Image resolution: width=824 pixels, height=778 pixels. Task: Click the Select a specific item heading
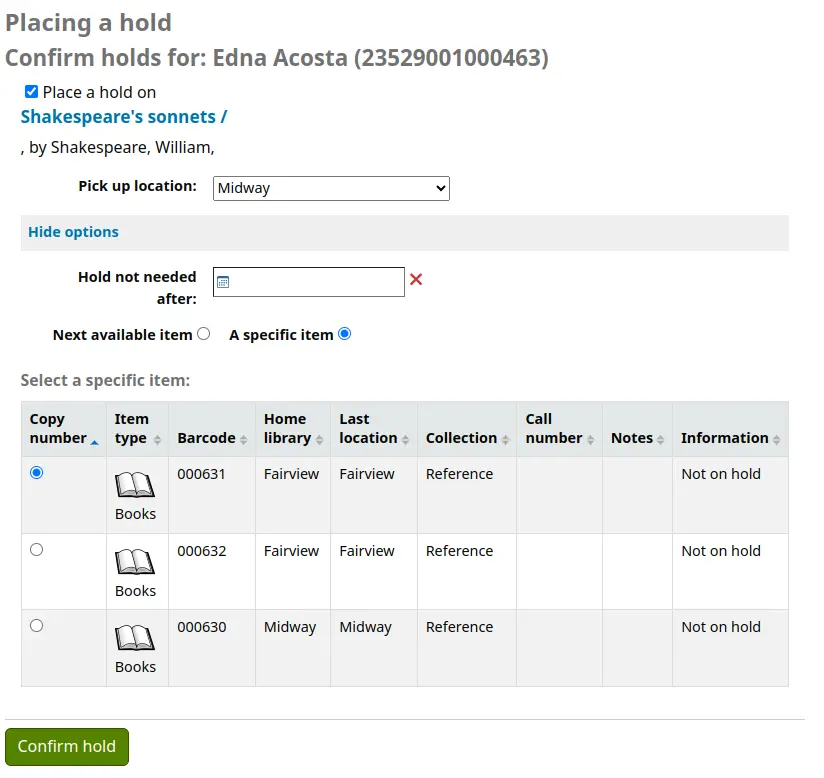(x=105, y=380)
